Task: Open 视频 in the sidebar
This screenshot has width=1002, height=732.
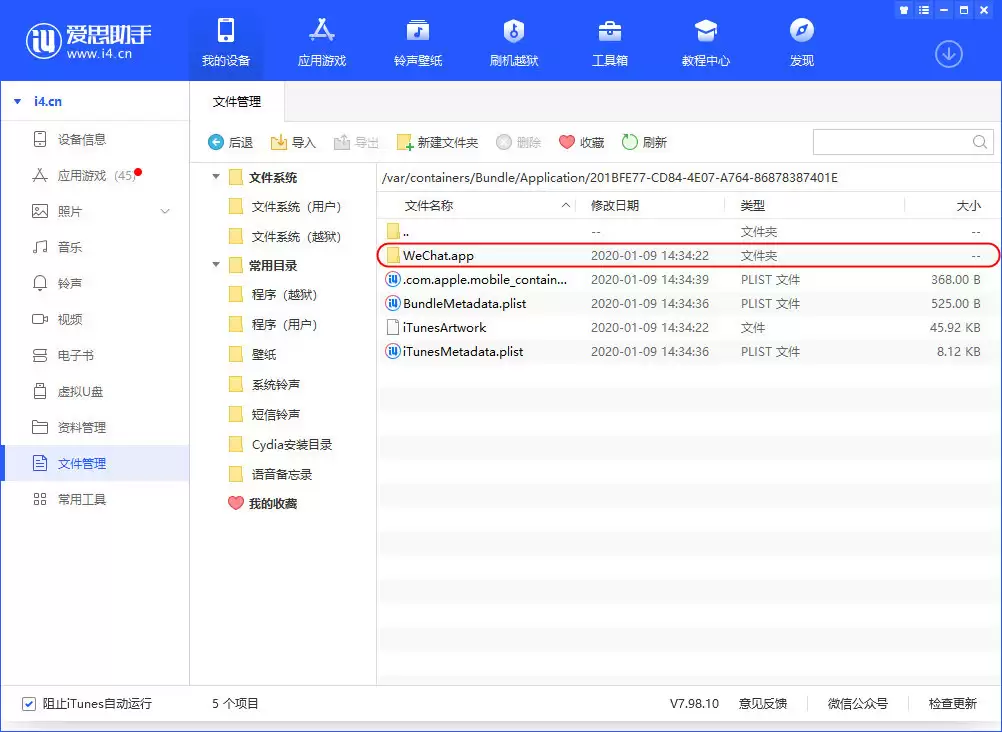Action: [x=96, y=319]
